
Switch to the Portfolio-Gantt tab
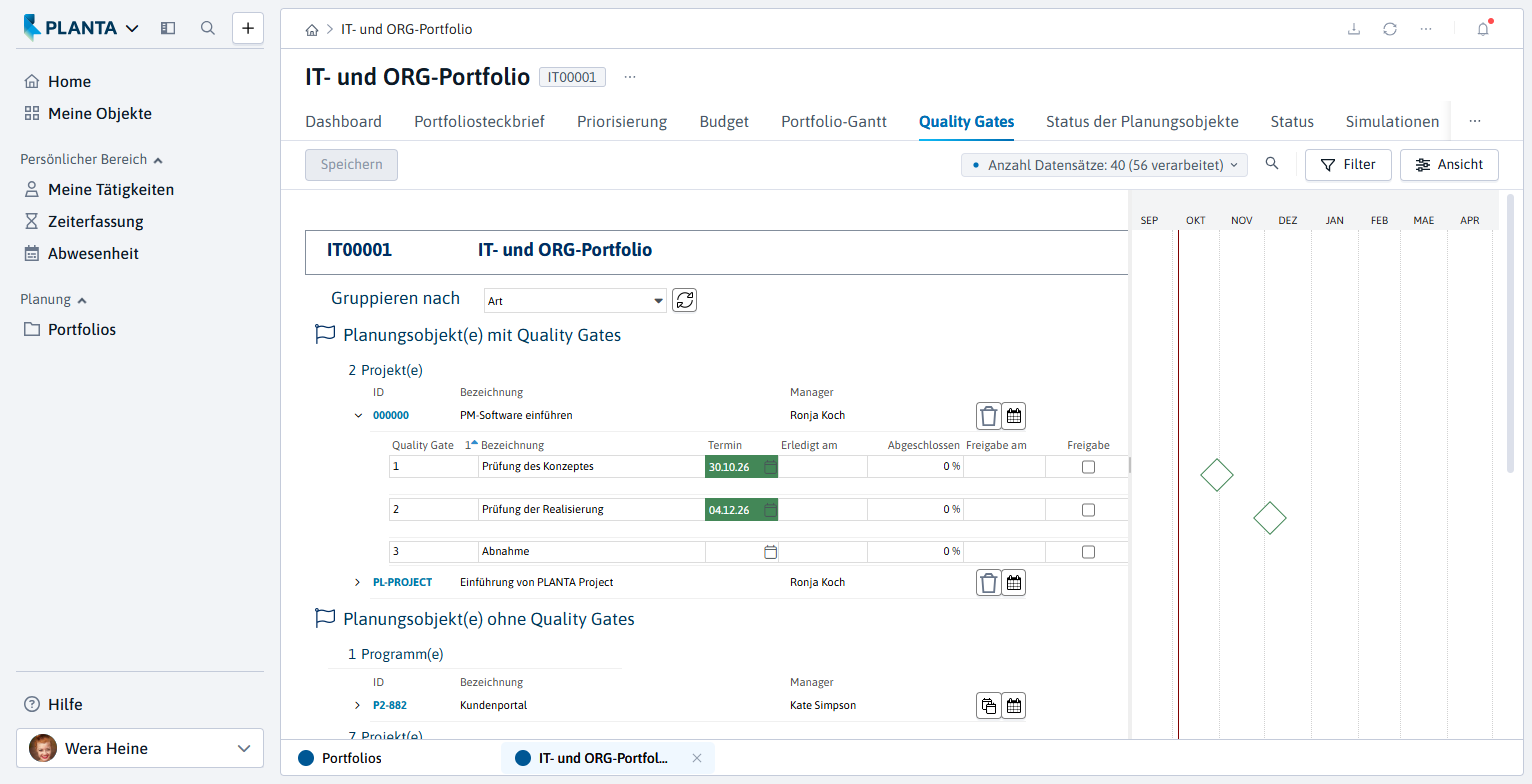[834, 122]
